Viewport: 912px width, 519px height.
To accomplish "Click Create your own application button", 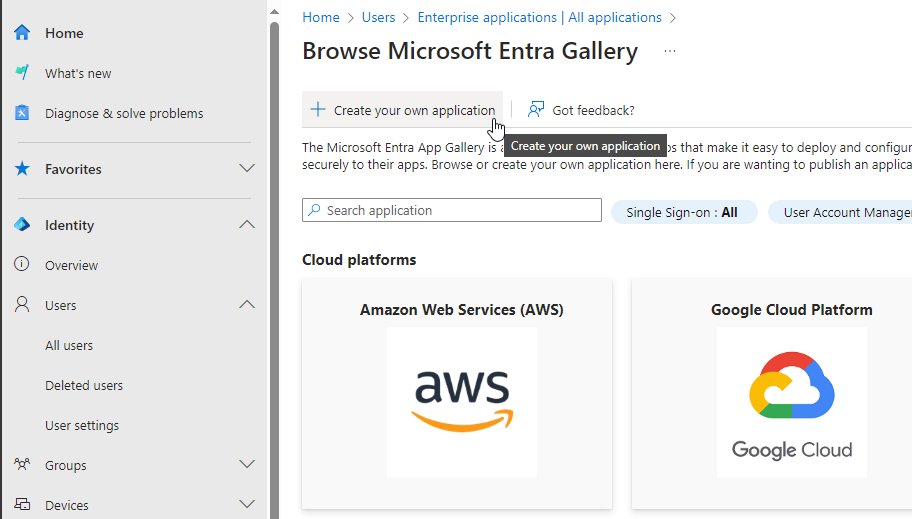I will click(x=402, y=109).
